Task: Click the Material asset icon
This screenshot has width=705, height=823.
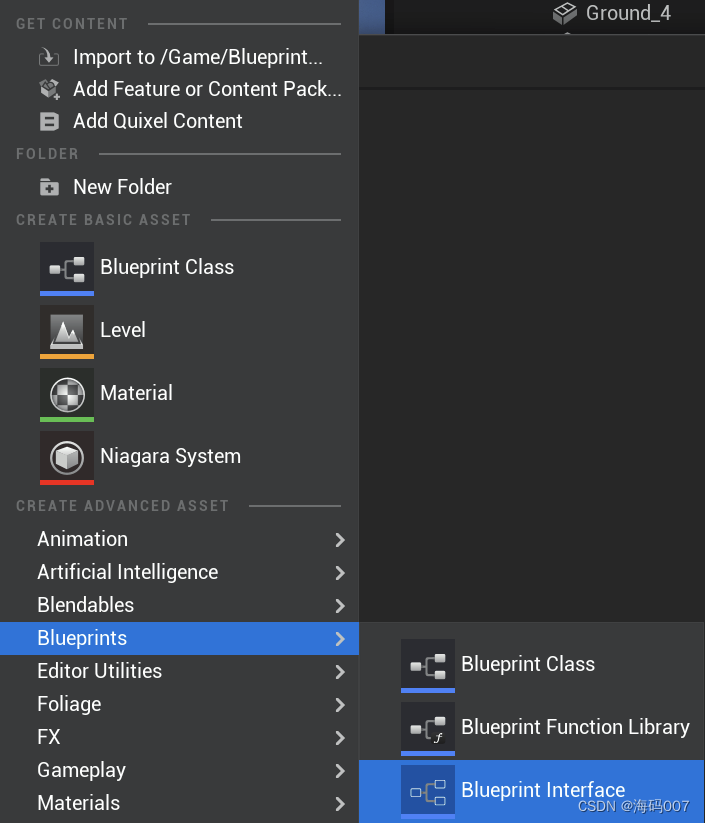Action: coord(67,395)
